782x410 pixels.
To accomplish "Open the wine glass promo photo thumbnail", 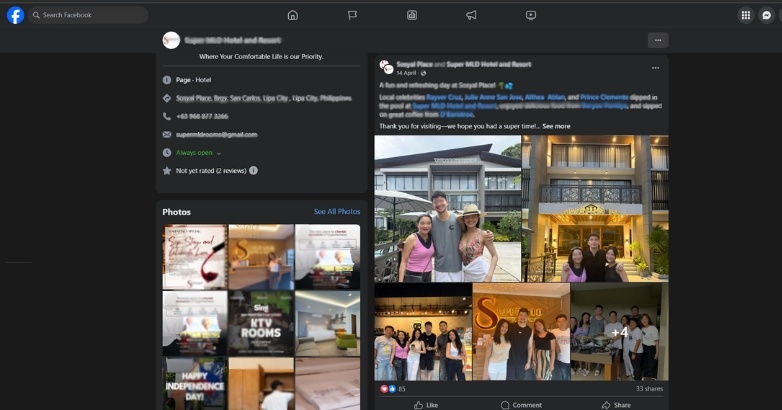I will [x=195, y=257].
